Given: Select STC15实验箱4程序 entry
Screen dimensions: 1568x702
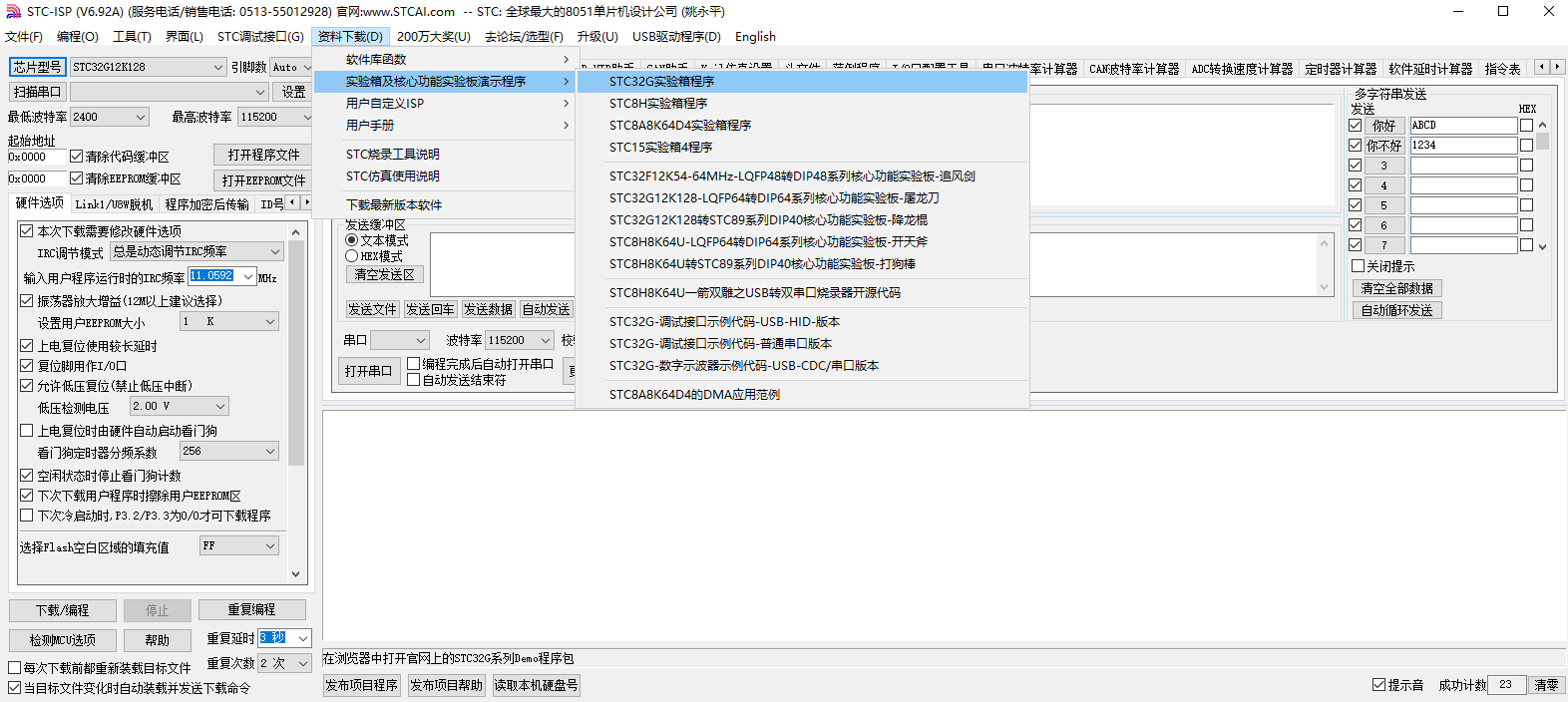Looking at the screenshot, I should [802, 147].
